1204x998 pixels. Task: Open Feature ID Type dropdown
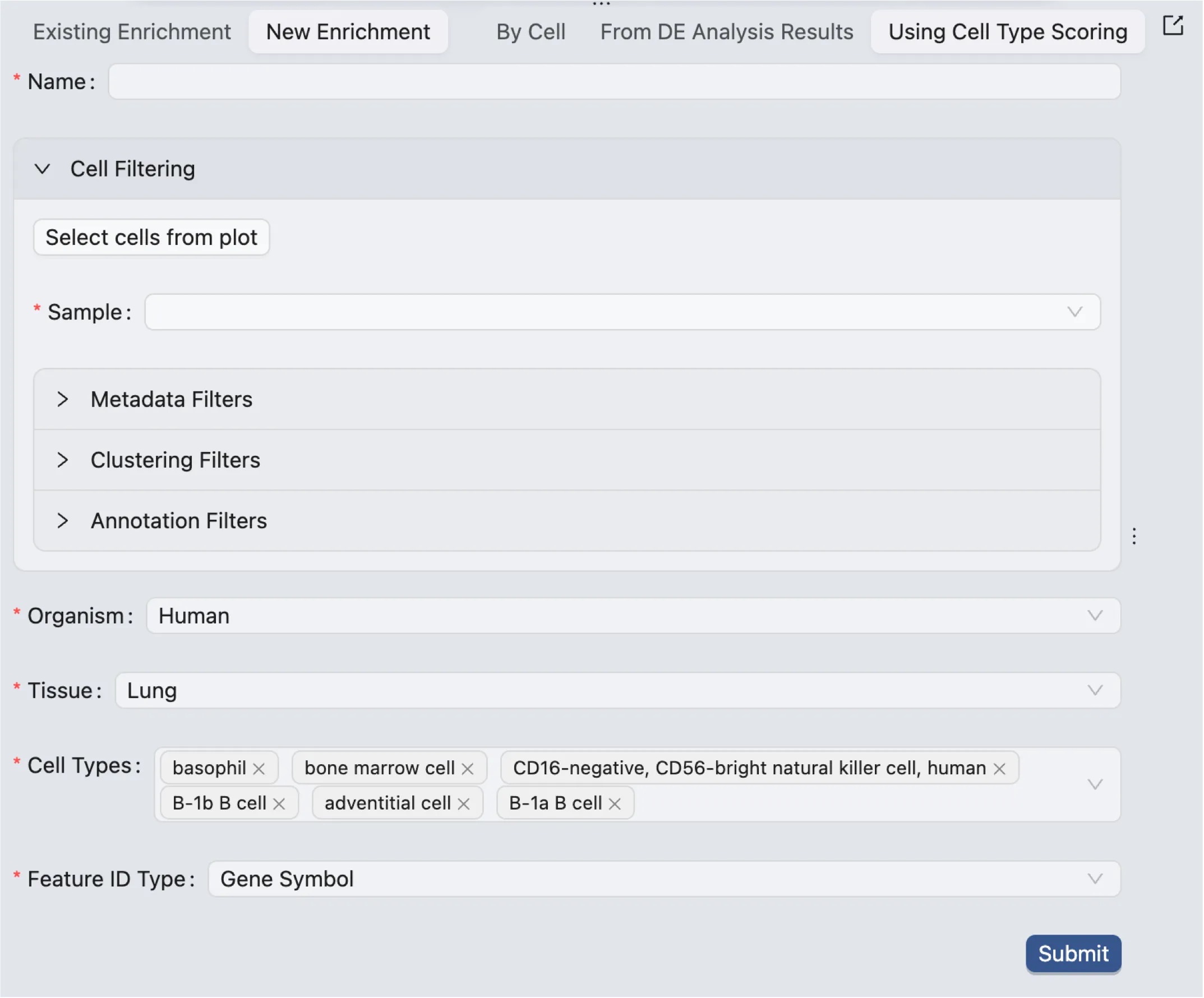(663, 879)
